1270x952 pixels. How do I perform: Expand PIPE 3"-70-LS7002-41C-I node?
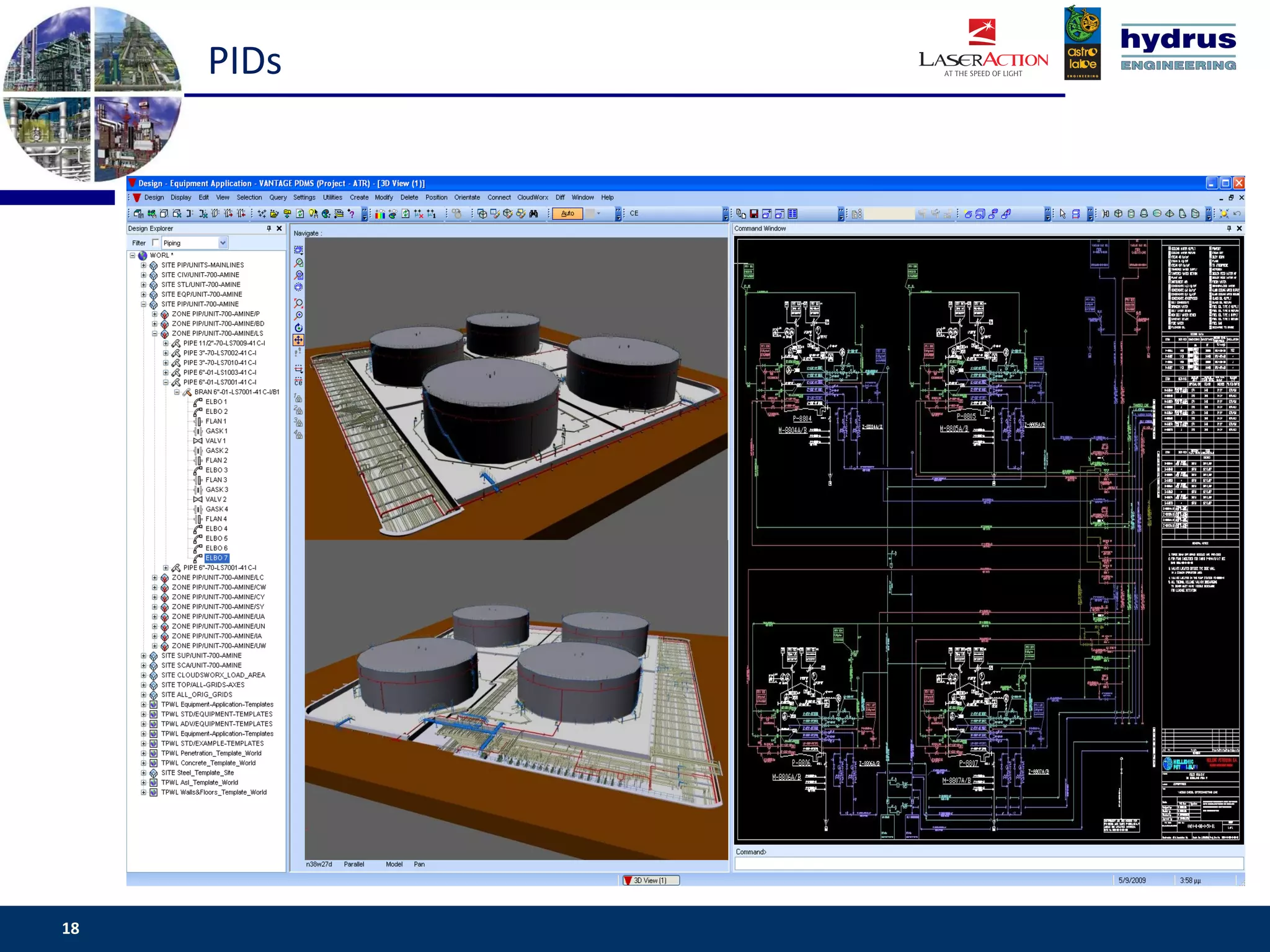(166, 353)
